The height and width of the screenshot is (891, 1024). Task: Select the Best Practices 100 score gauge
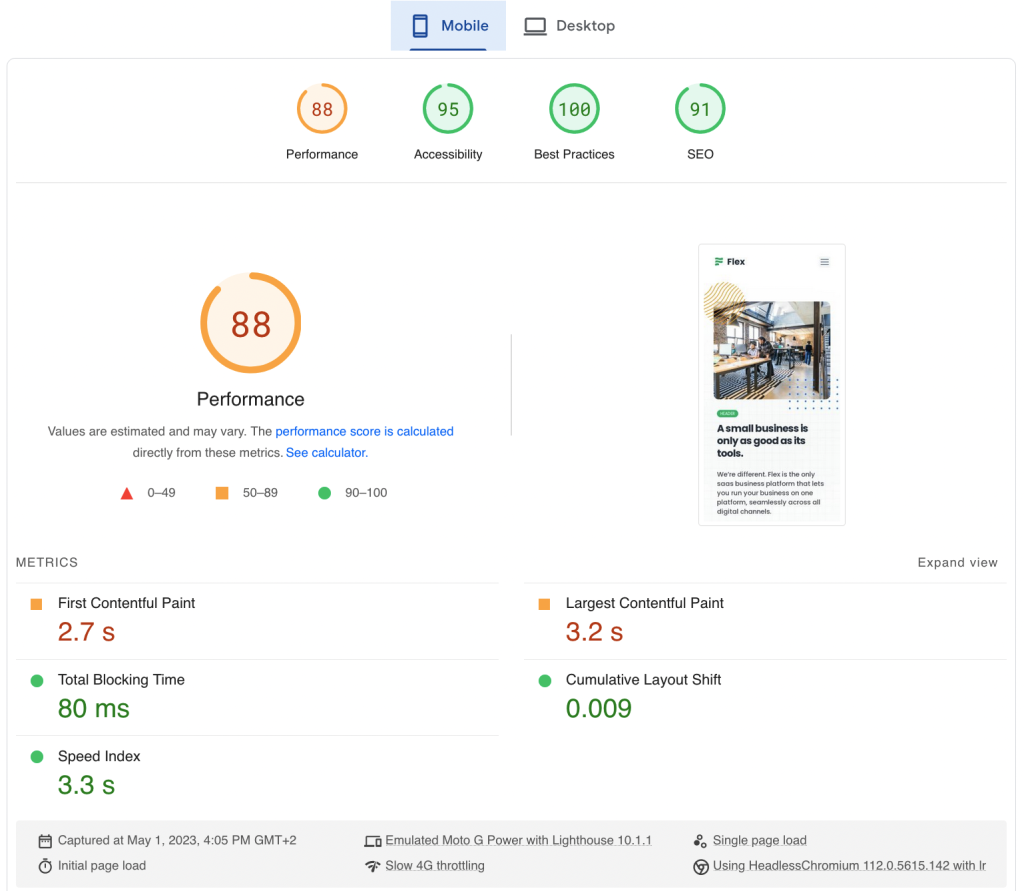[x=574, y=108]
